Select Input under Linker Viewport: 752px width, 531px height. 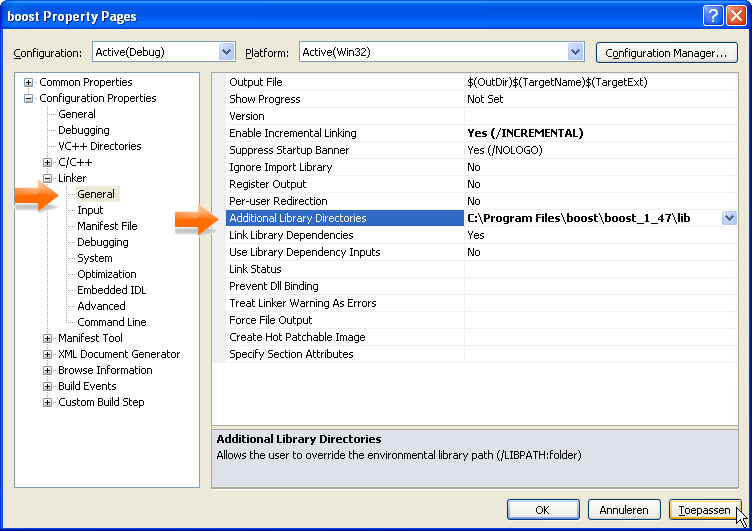[x=90, y=210]
